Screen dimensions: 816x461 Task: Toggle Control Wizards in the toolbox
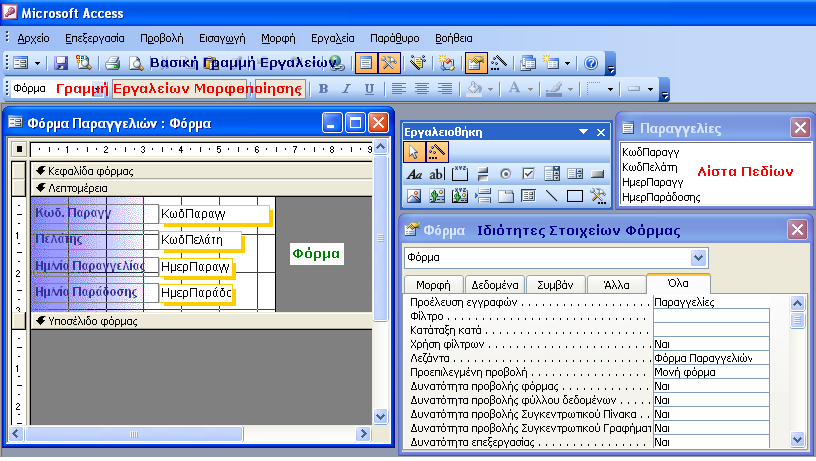coord(437,152)
